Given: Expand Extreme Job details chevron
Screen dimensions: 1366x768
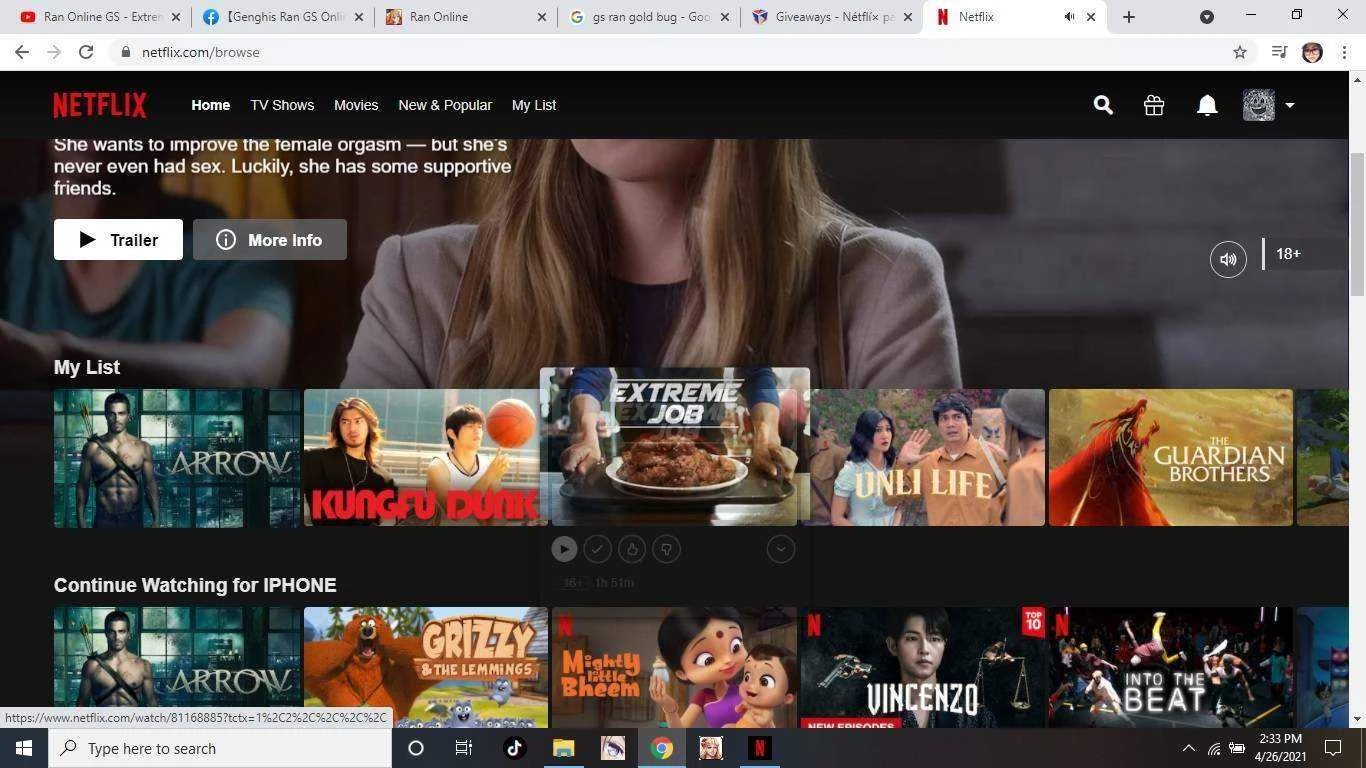Looking at the screenshot, I should 781,548.
